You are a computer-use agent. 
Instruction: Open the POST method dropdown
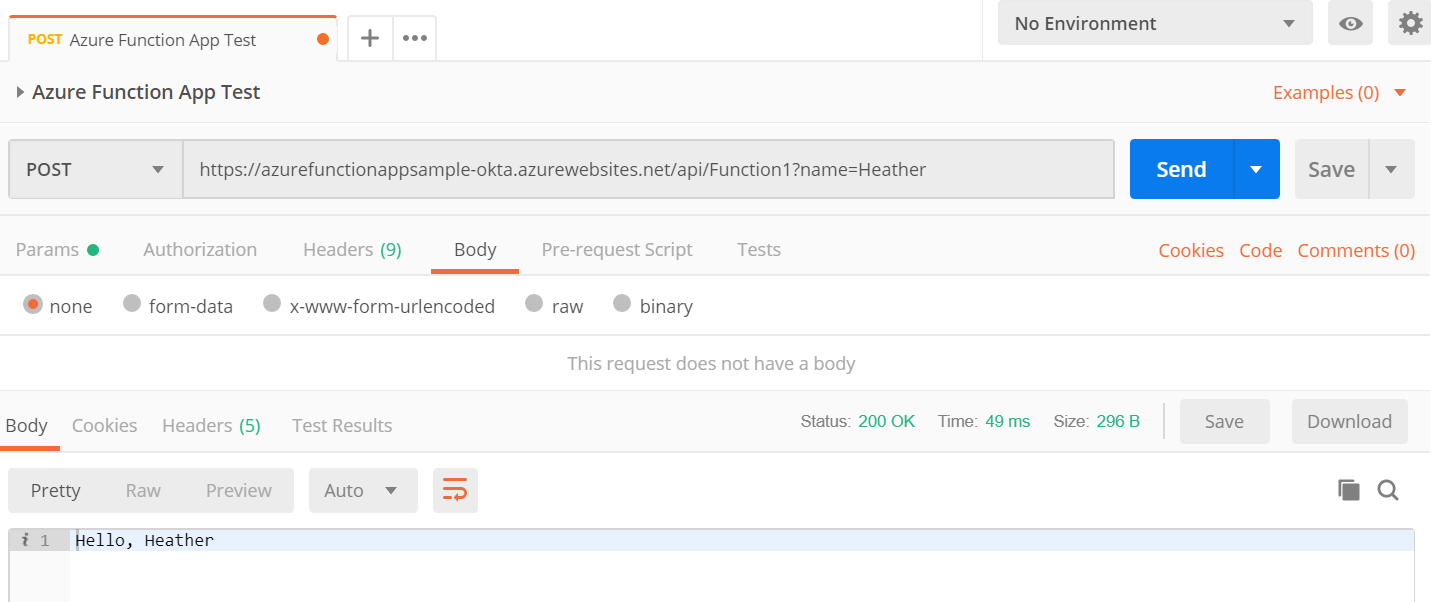click(96, 169)
